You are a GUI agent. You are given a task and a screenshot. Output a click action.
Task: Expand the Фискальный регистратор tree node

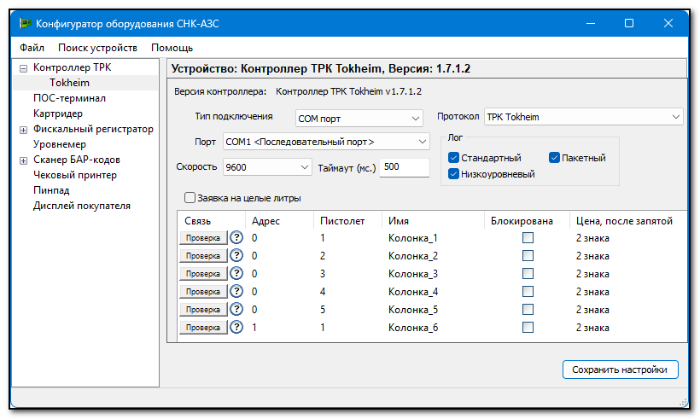click(23, 130)
